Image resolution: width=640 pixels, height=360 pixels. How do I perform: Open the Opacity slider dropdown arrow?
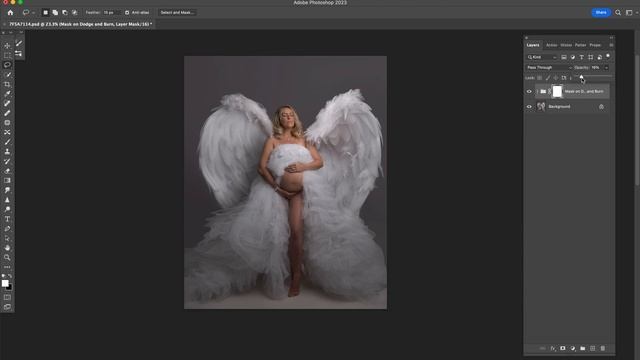(x=607, y=67)
